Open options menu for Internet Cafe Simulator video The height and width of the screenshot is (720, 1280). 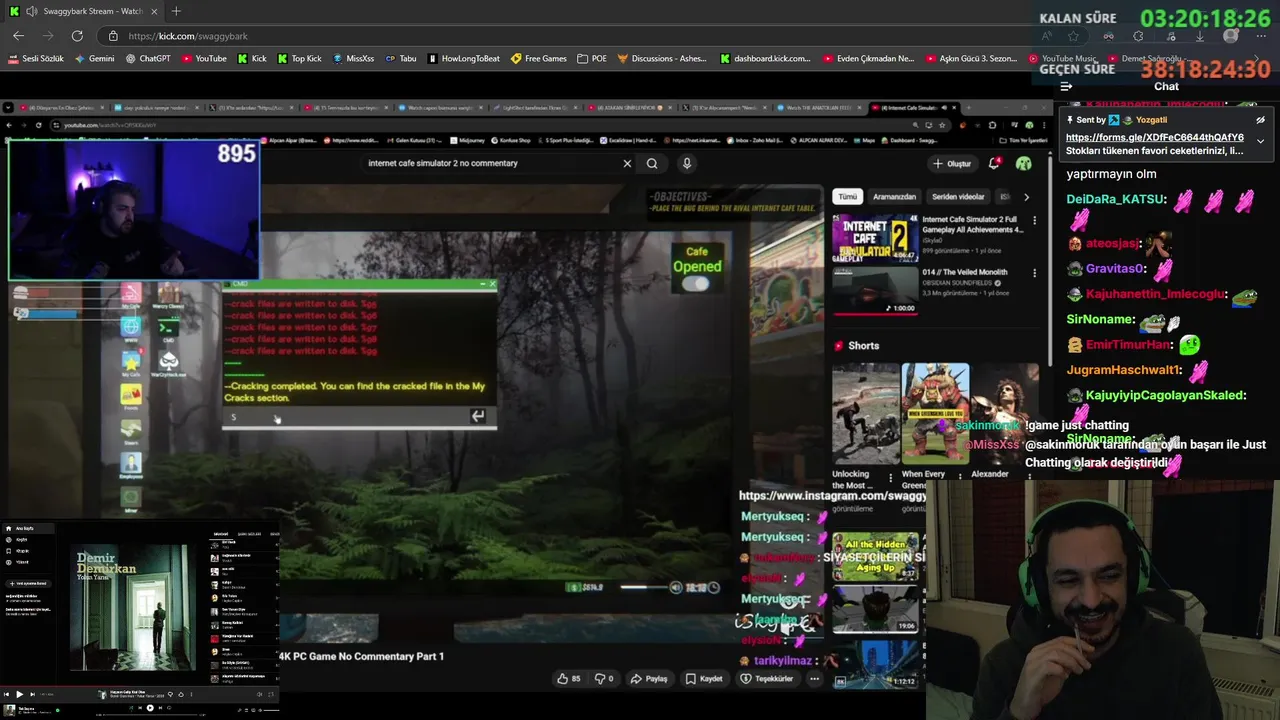tap(1034, 221)
